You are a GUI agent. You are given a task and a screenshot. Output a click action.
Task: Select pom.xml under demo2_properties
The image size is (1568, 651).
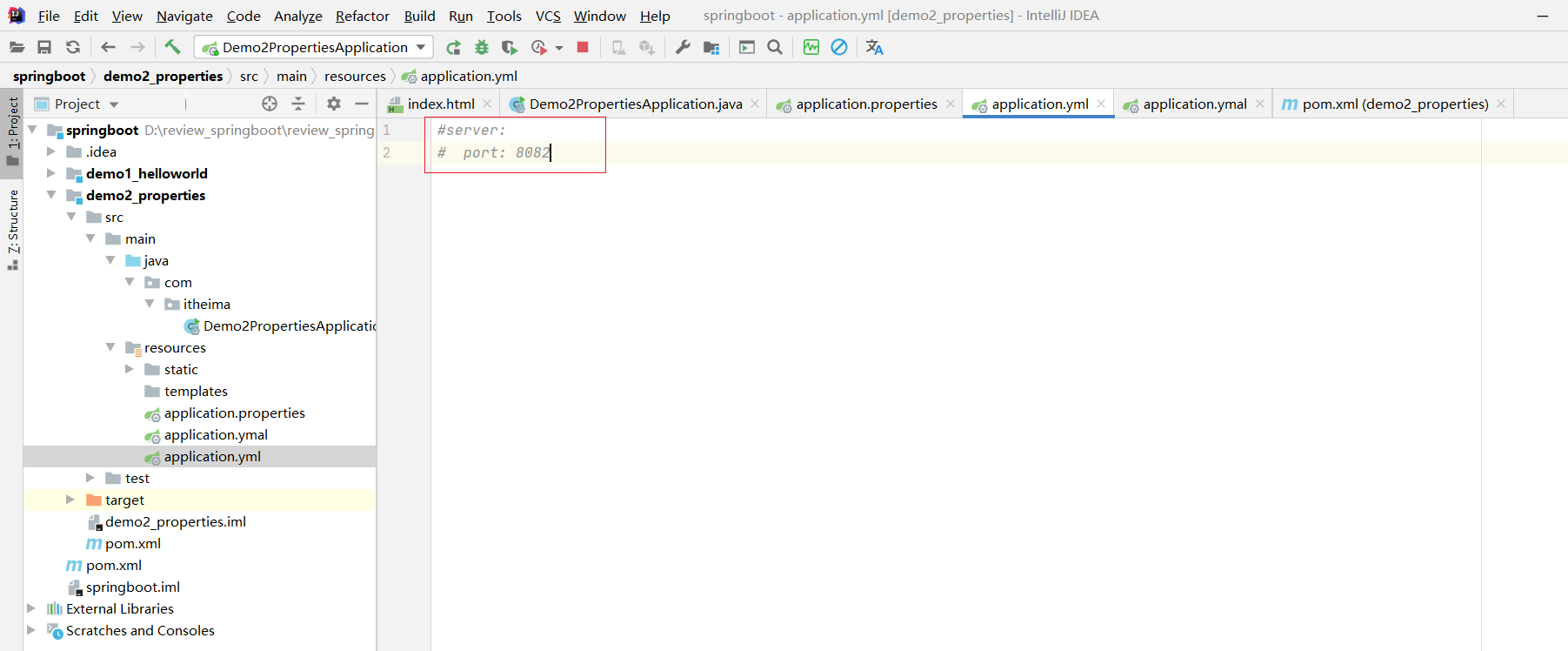tap(132, 543)
